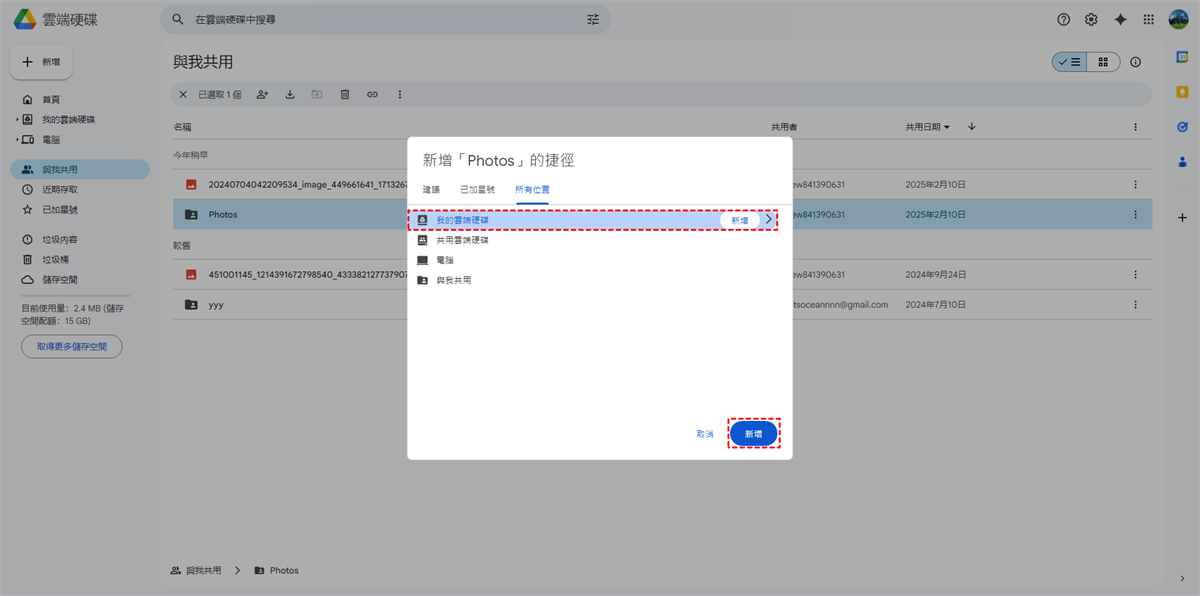Select file 451001145_1214391672798540
This screenshot has width=1200, height=596.
[x=662, y=274]
